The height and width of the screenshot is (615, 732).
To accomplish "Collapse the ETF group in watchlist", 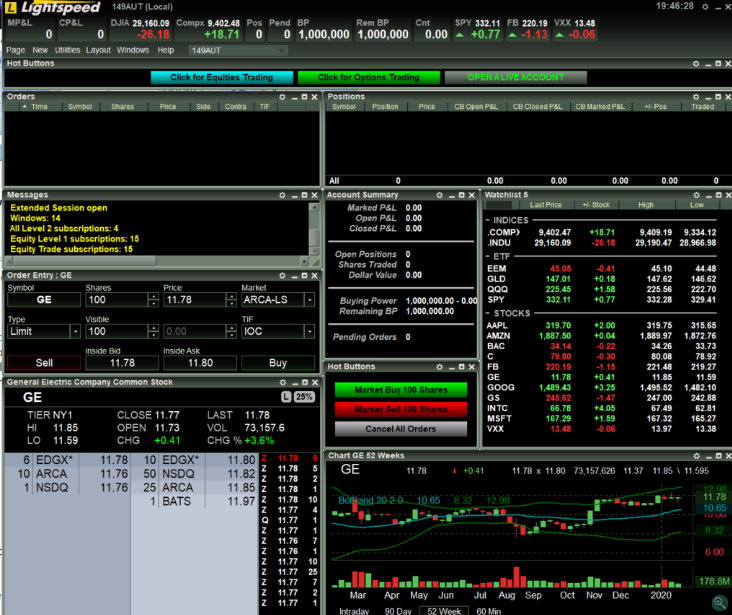I will click(487, 257).
